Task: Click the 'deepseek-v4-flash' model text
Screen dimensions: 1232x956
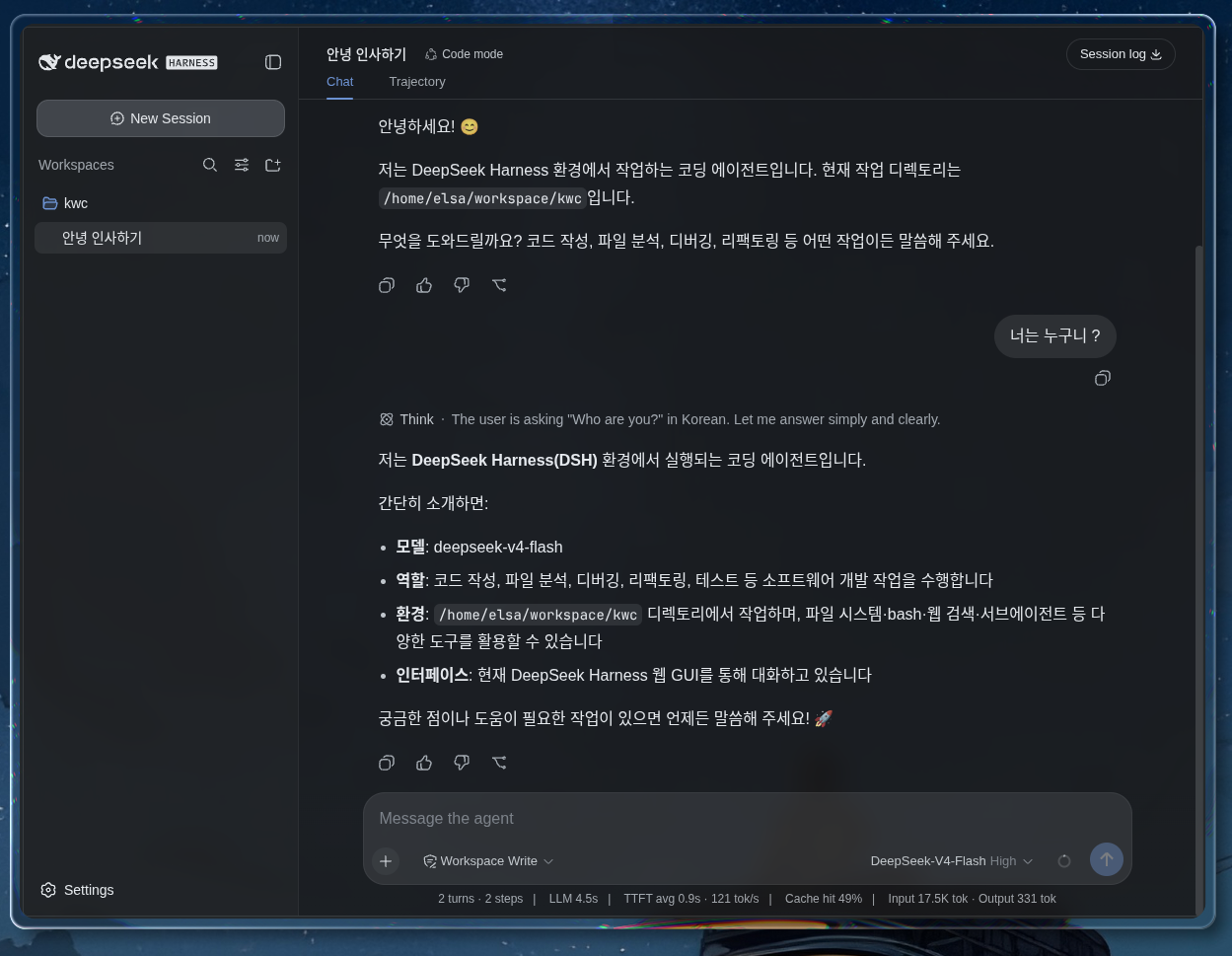Action: [498, 547]
